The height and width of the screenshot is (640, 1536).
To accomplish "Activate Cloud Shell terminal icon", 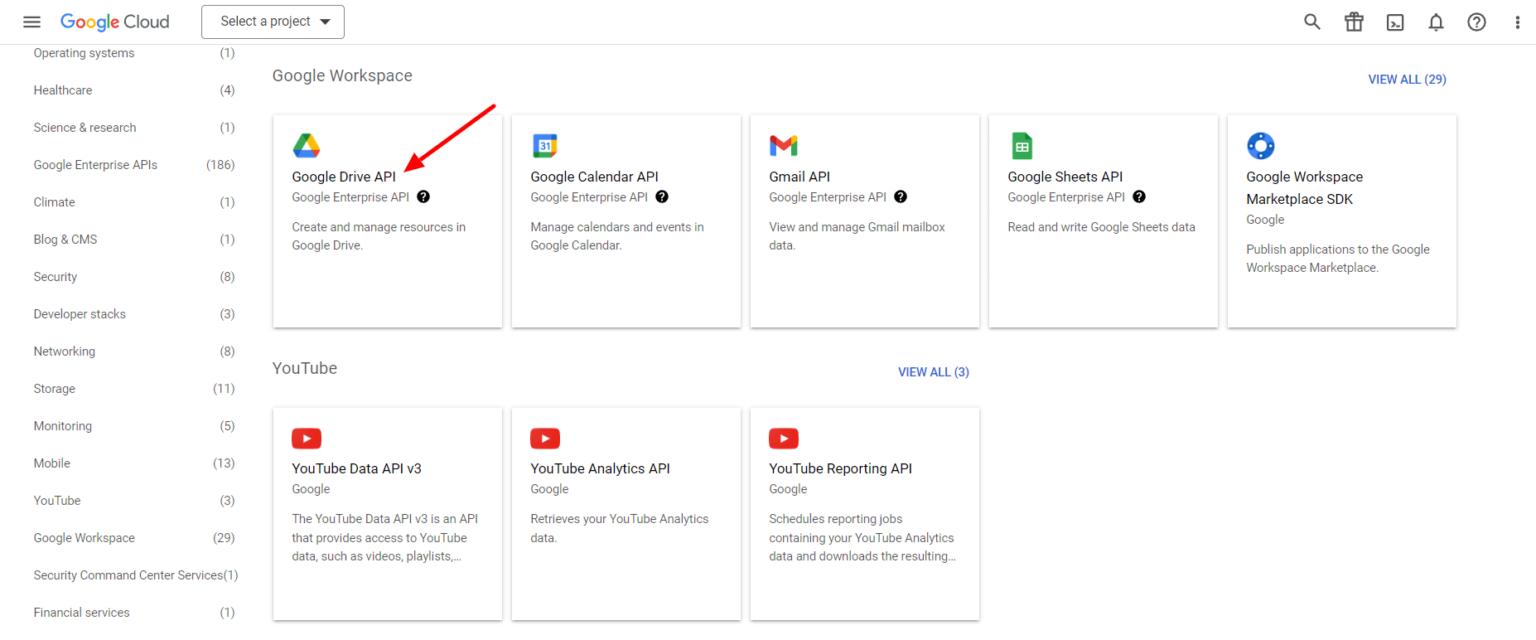I will pos(1394,21).
